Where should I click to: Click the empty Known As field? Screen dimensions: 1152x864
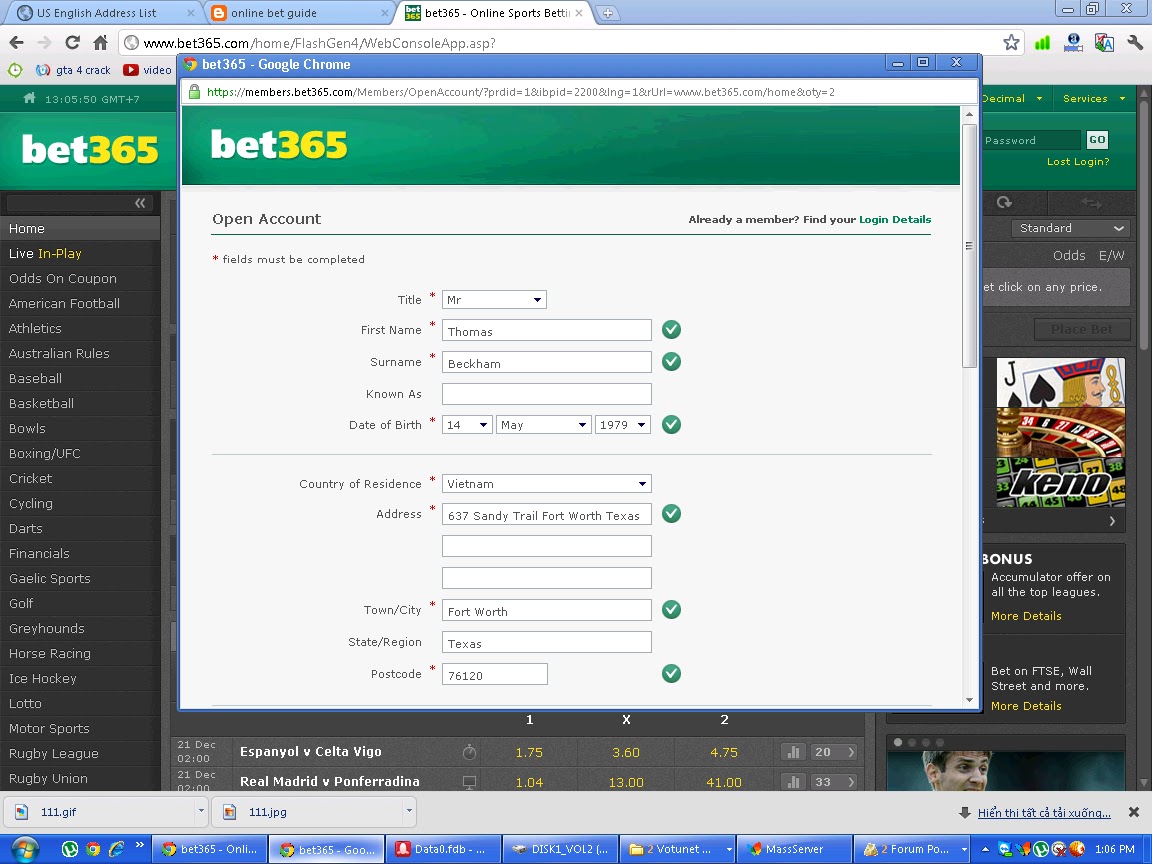click(547, 394)
